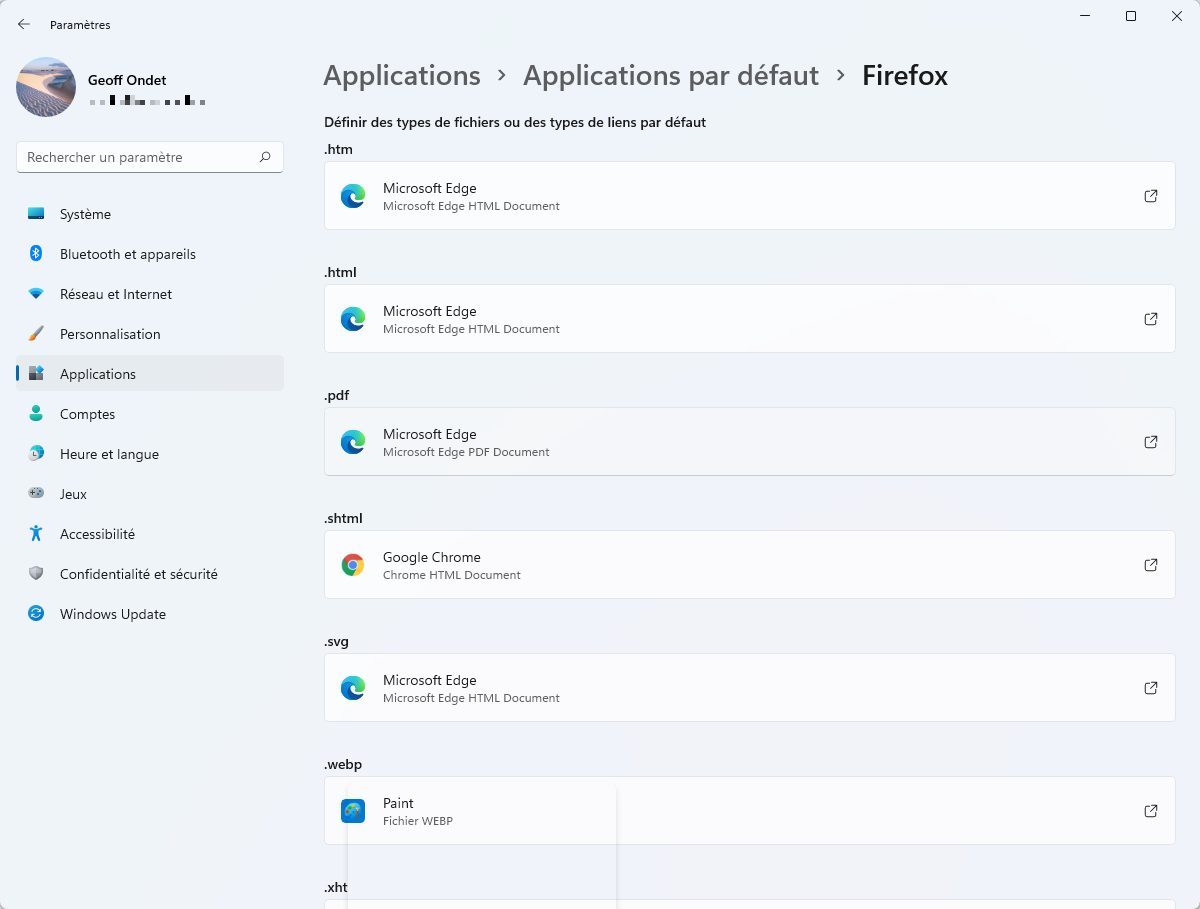This screenshot has width=1200, height=909.
Task: Click the Heure et langue clock icon
Action: pyautogui.click(x=36, y=454)
